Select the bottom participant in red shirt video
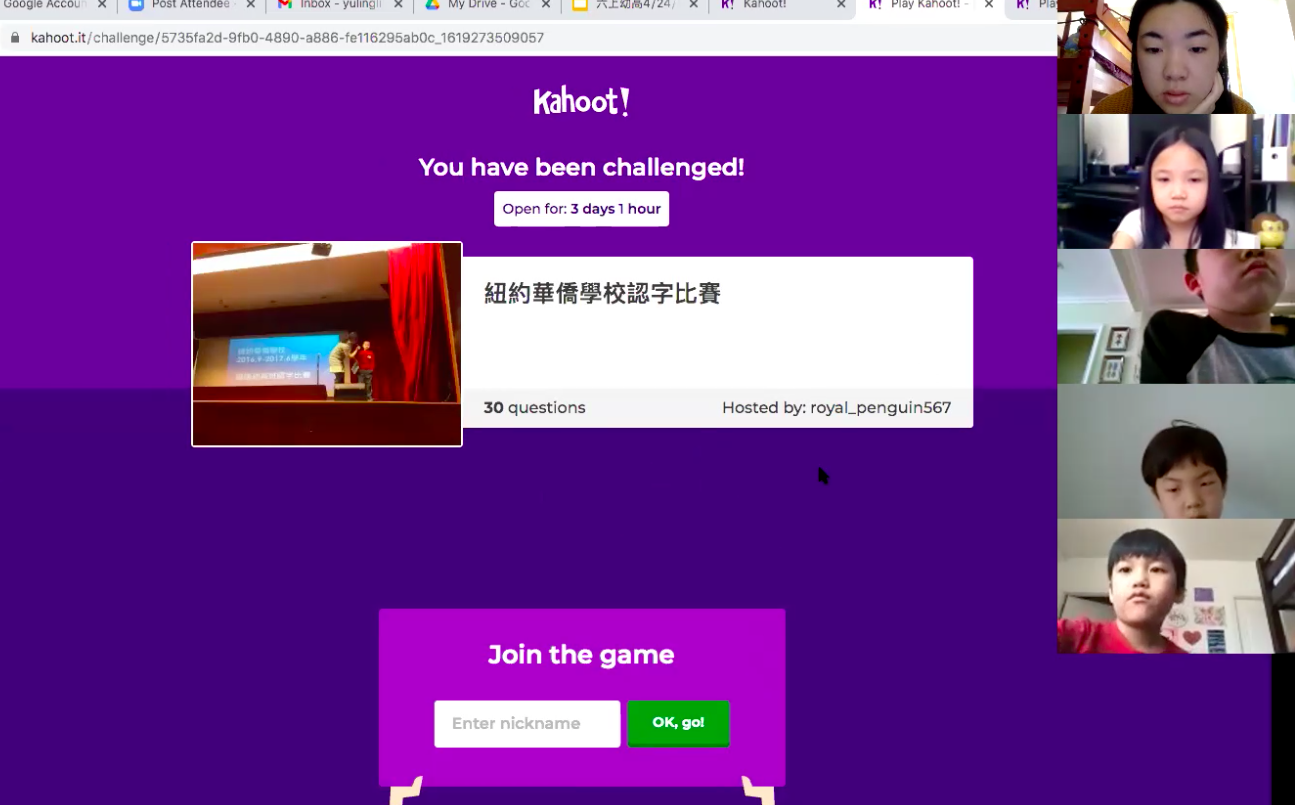This screenshot has height=805, width=1295. tap(1175, 587)
